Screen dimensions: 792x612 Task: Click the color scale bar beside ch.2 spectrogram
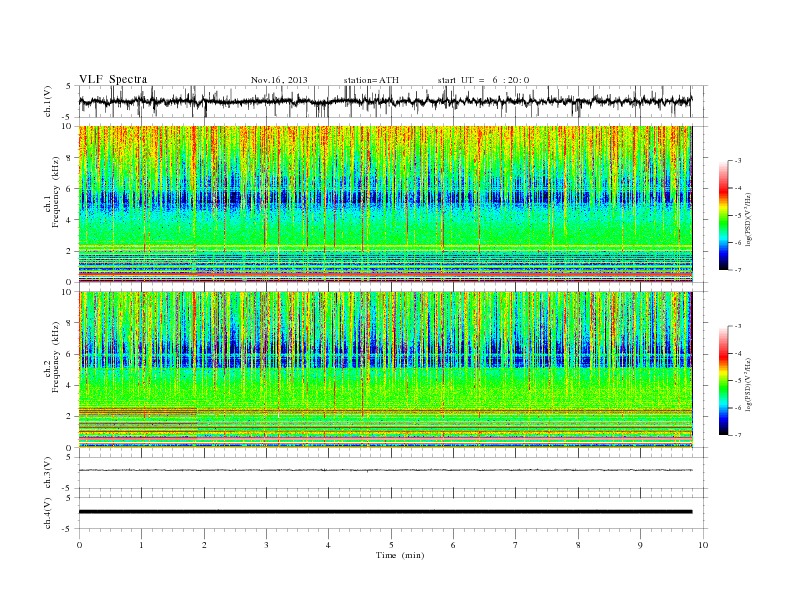(x=724, y=381)
